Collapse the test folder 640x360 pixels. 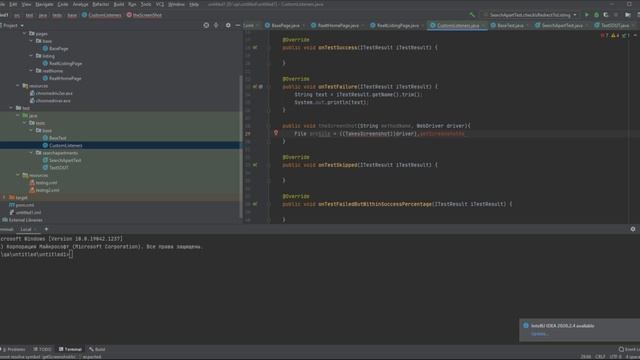[x=11, y=108]
